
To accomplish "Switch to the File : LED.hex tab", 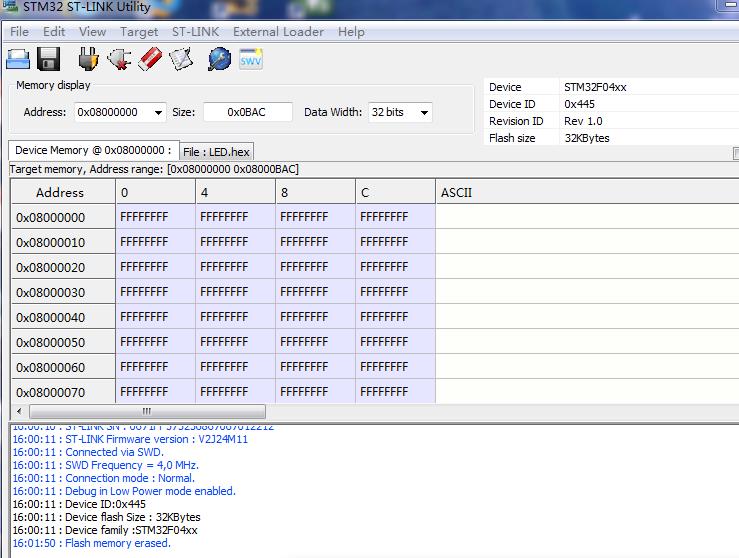I will [x=216, y=151].
